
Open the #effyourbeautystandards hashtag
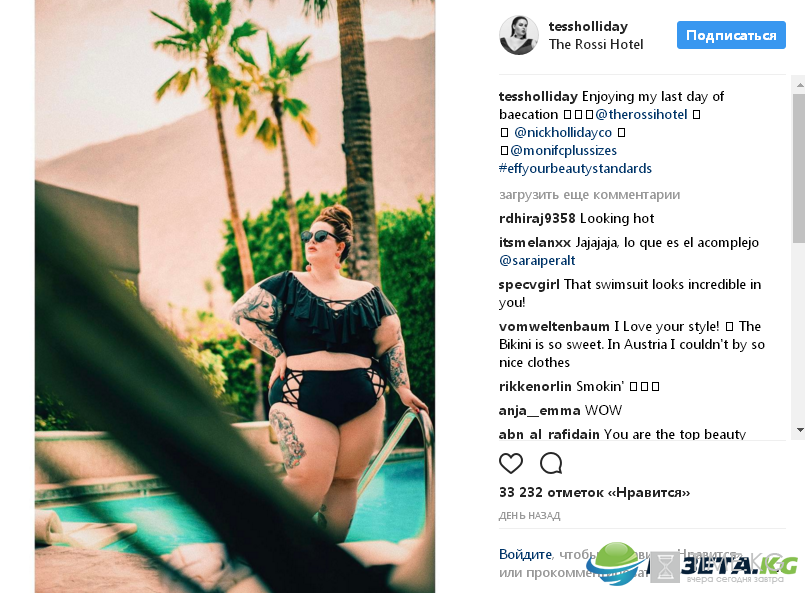pyautogui.click(x=575, y=168)
